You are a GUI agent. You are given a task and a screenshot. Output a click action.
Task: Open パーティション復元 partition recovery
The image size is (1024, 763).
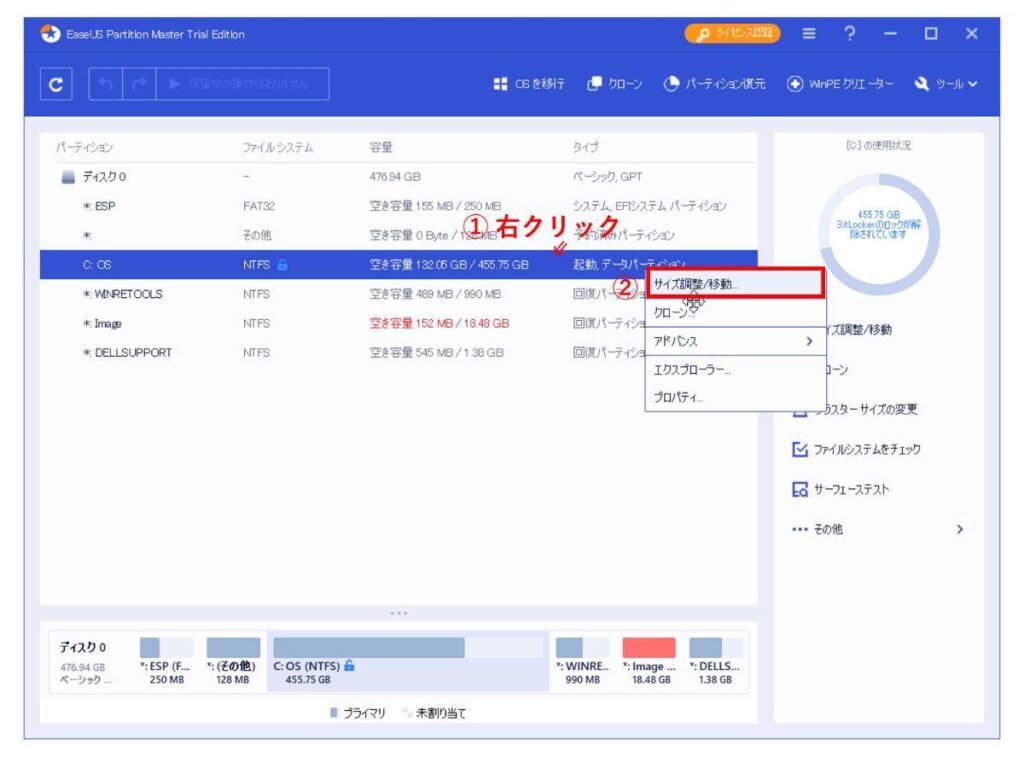click(714, 84)
